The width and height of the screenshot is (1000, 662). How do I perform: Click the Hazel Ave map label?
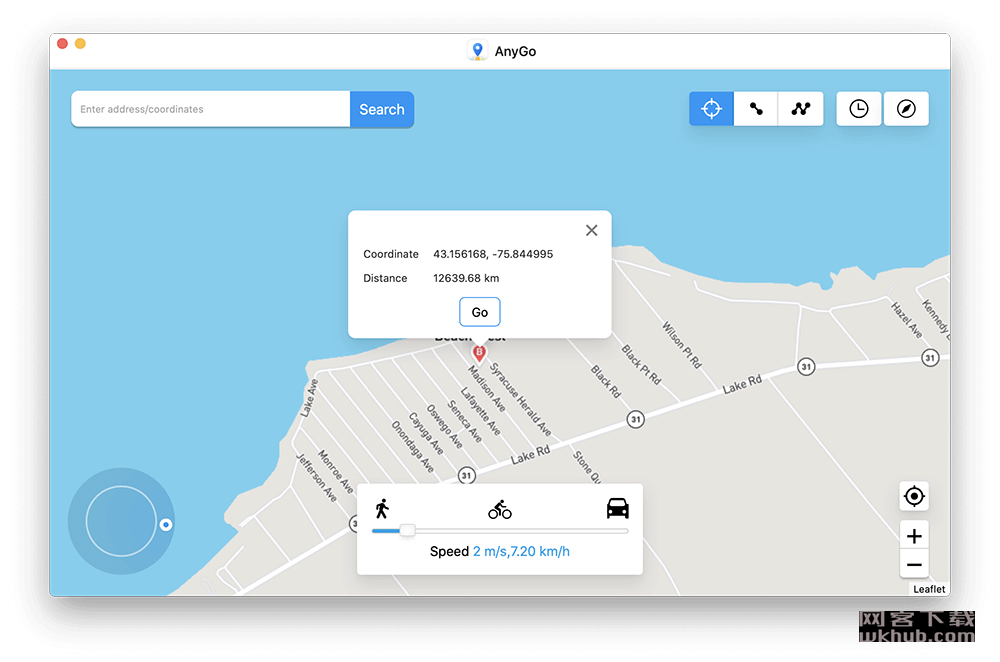(x=906, y=320)
